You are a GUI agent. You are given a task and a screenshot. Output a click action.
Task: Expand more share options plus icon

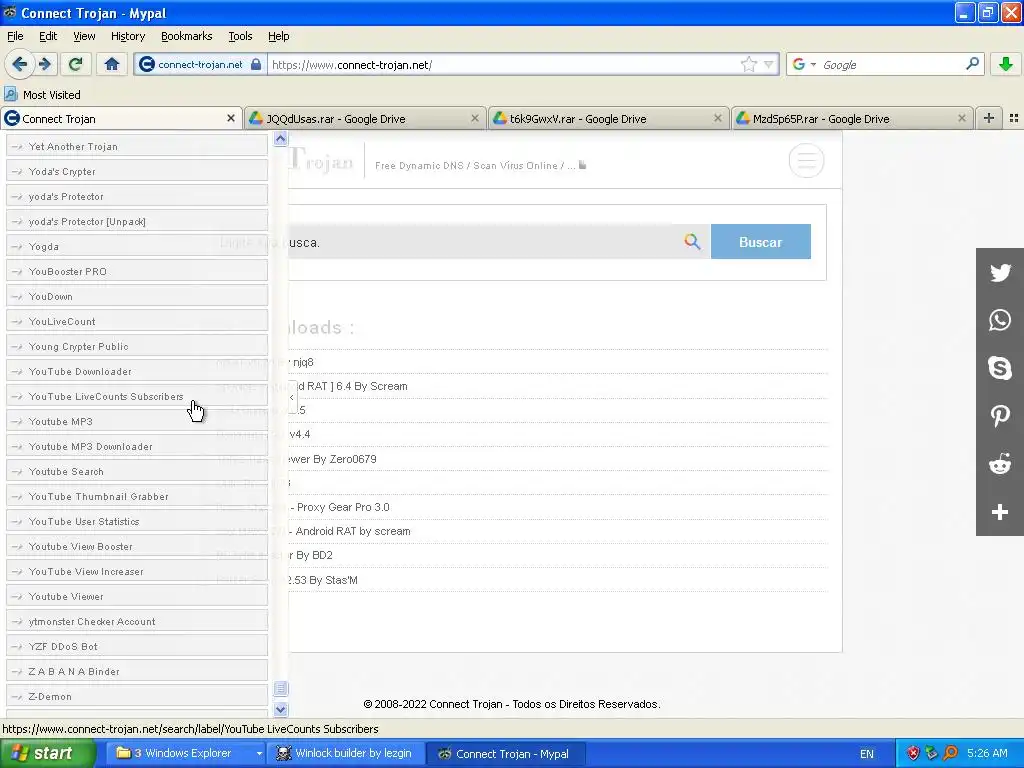coord(1000,512)
